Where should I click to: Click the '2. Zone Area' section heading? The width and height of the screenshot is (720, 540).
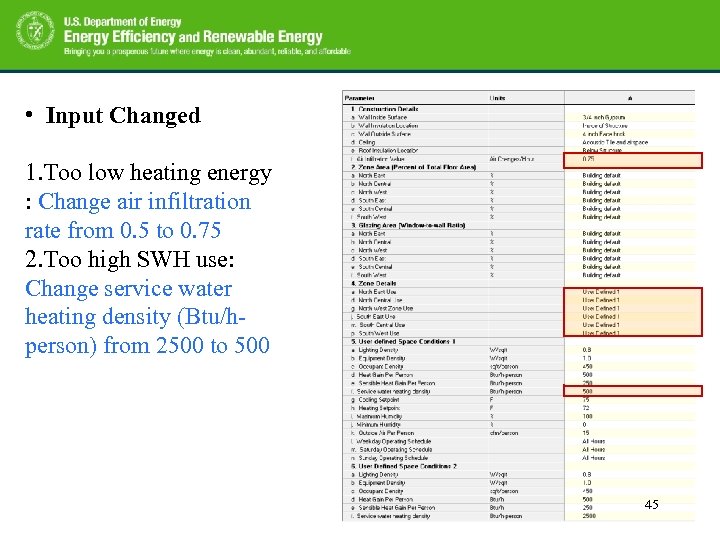pos(413,167)
